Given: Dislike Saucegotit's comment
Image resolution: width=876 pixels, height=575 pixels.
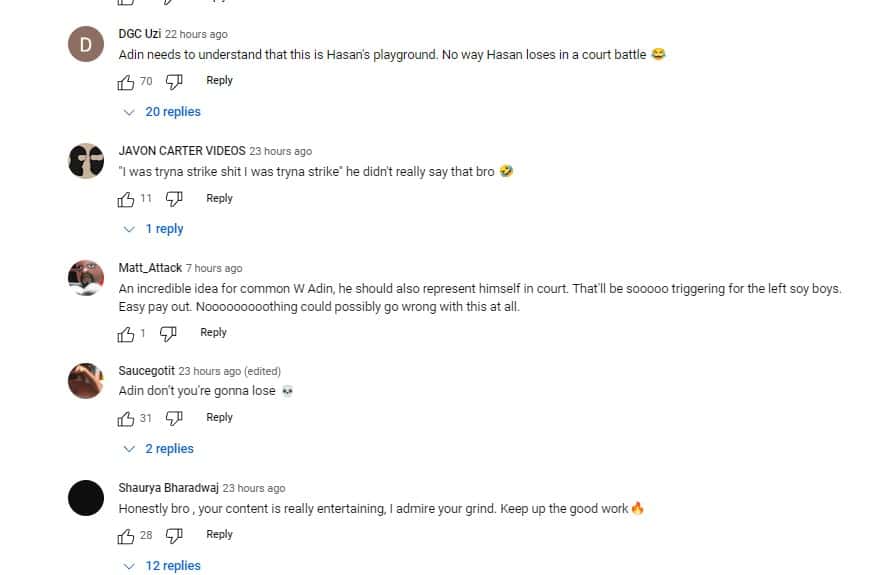Looking at the screenshot, I should (x=174, y=418).
